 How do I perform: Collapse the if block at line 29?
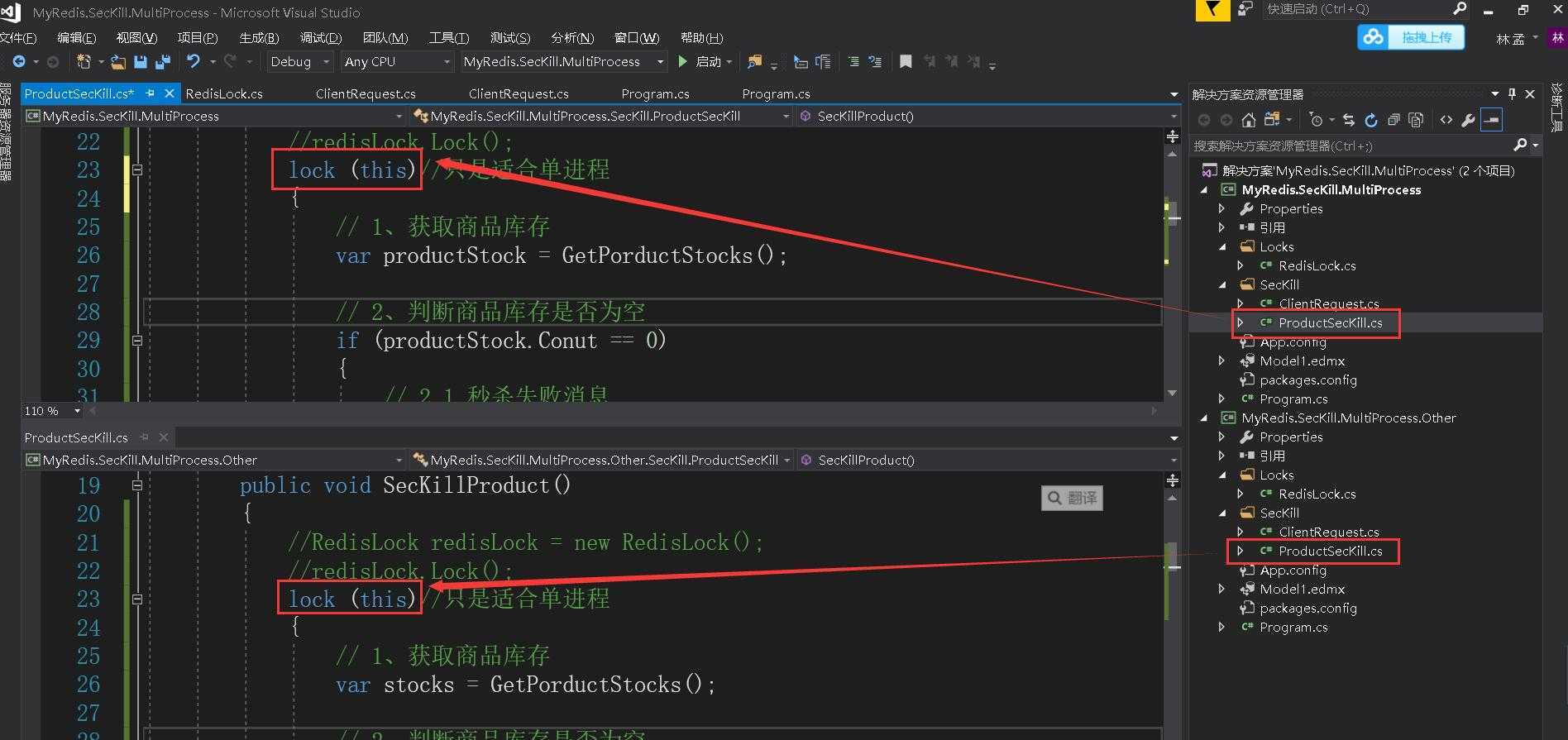click(x=137, y=341)
